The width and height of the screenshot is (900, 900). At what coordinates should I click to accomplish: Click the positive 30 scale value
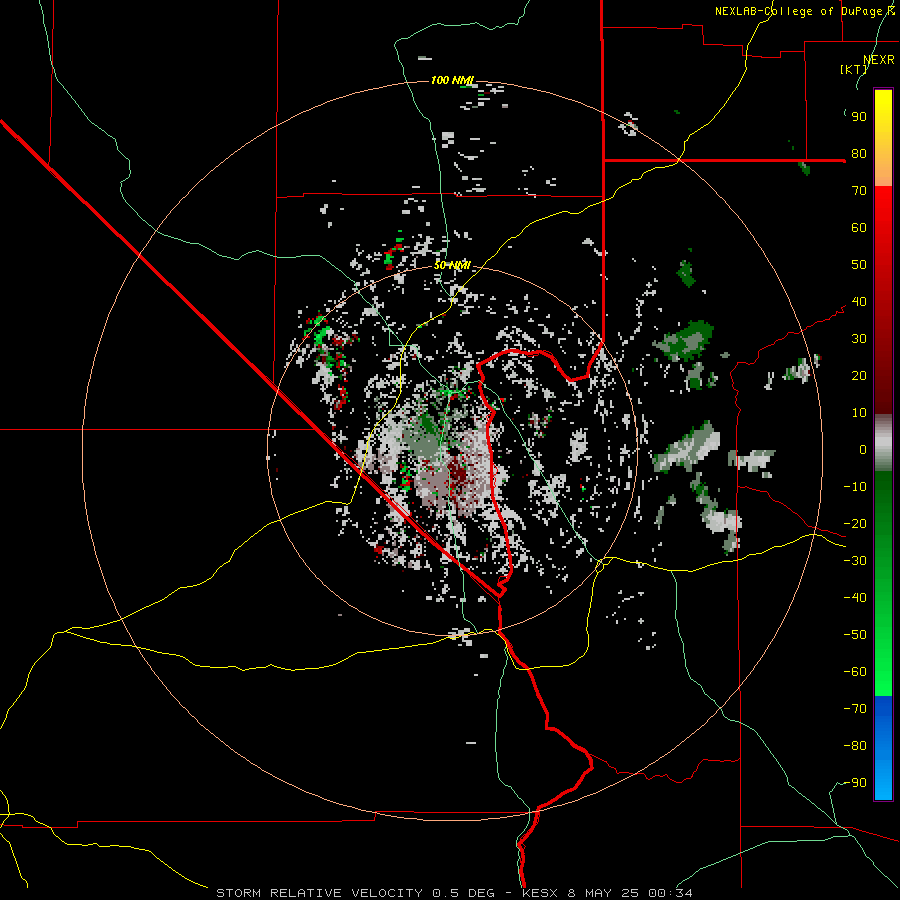[x=859, y=339]
